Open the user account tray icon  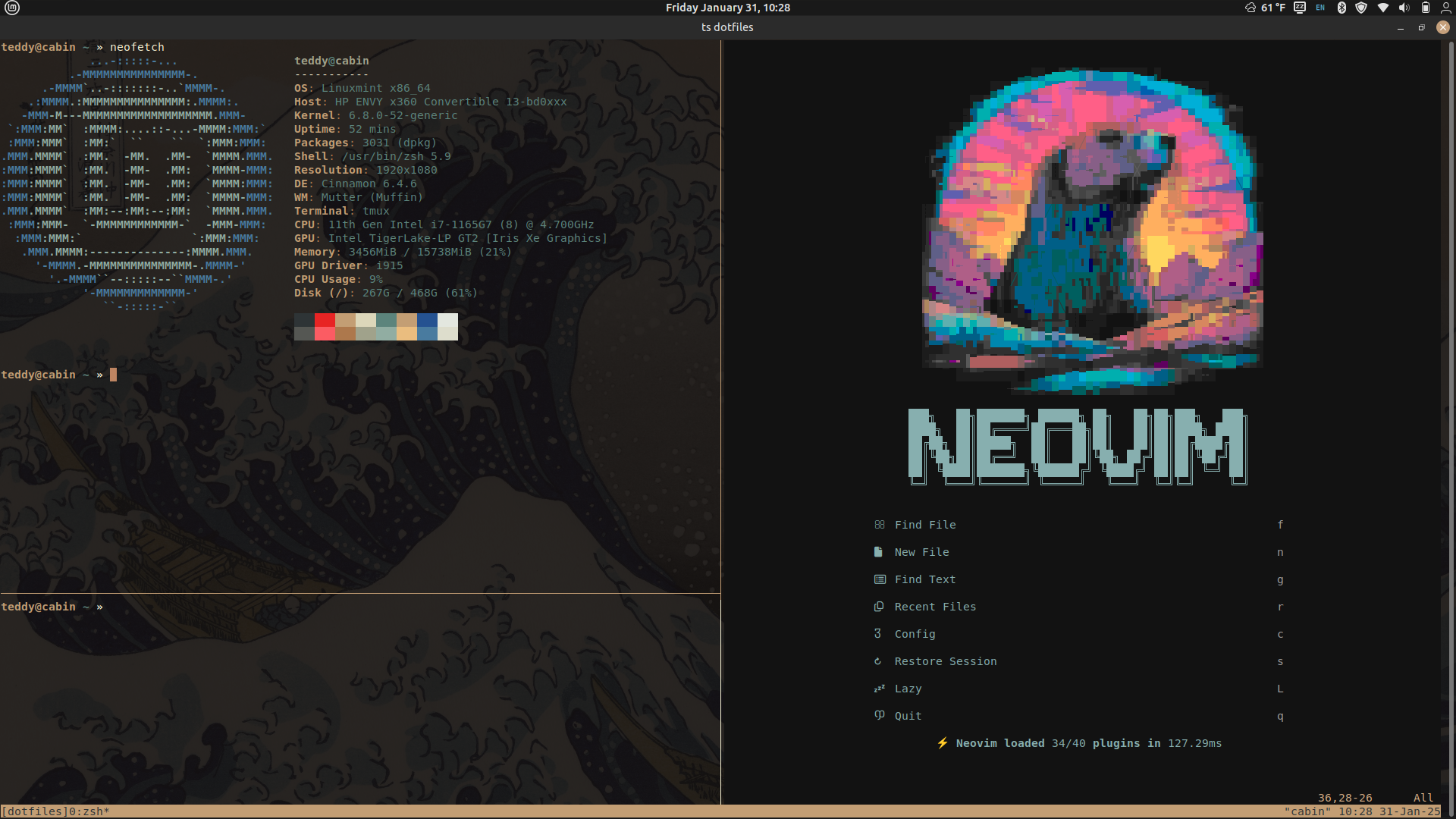(1448, 8)
